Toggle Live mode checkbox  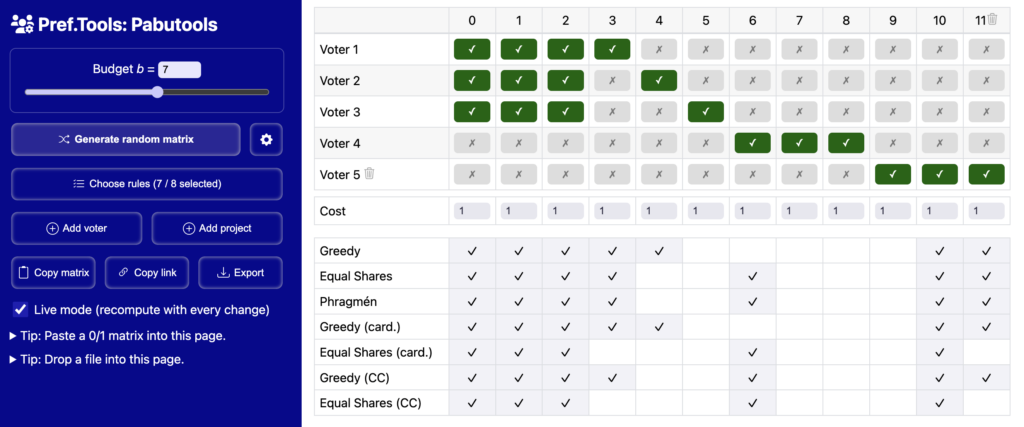click(21, 309)
